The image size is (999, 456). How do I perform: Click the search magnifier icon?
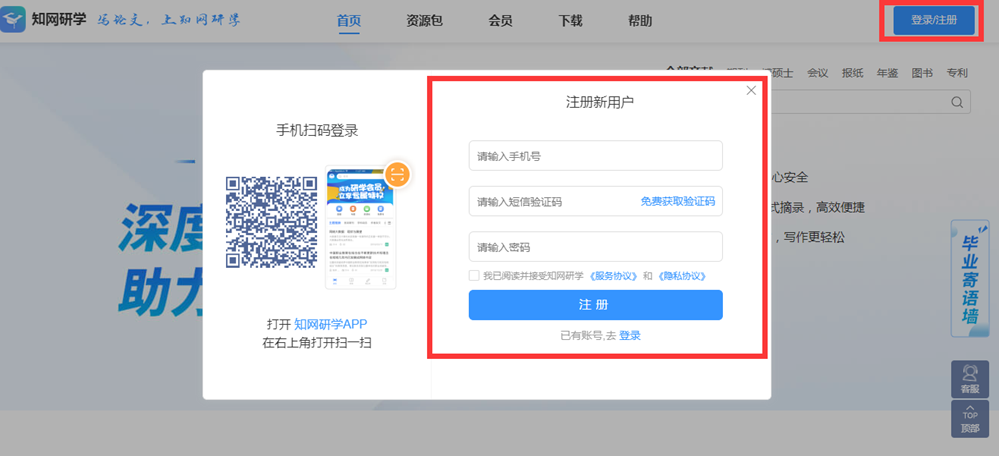[x=957, y=103]
